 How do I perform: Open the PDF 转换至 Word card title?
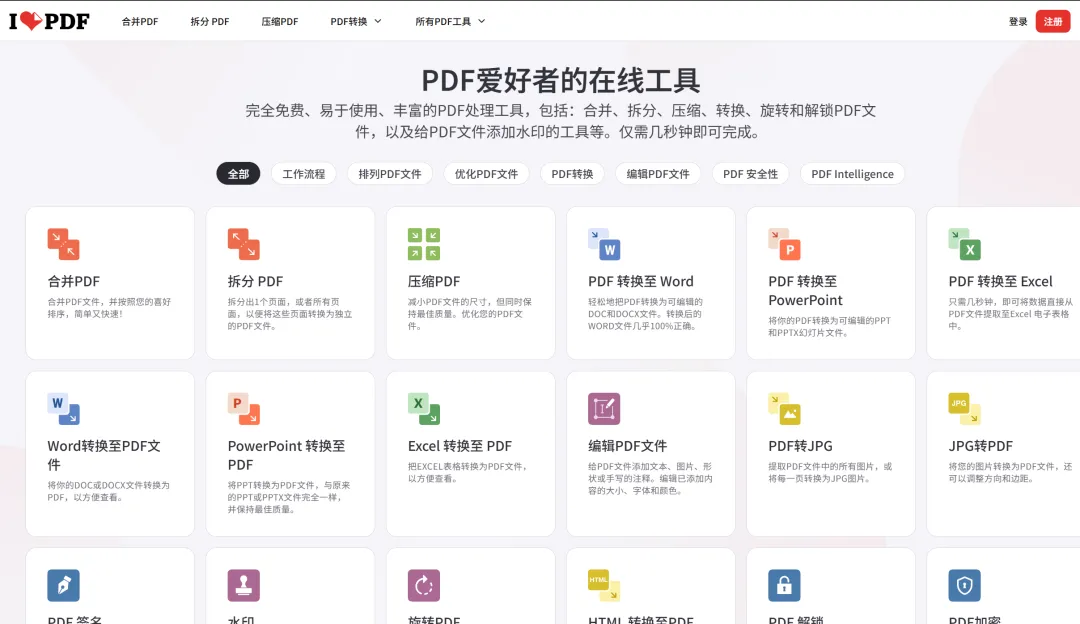point(641,281)
